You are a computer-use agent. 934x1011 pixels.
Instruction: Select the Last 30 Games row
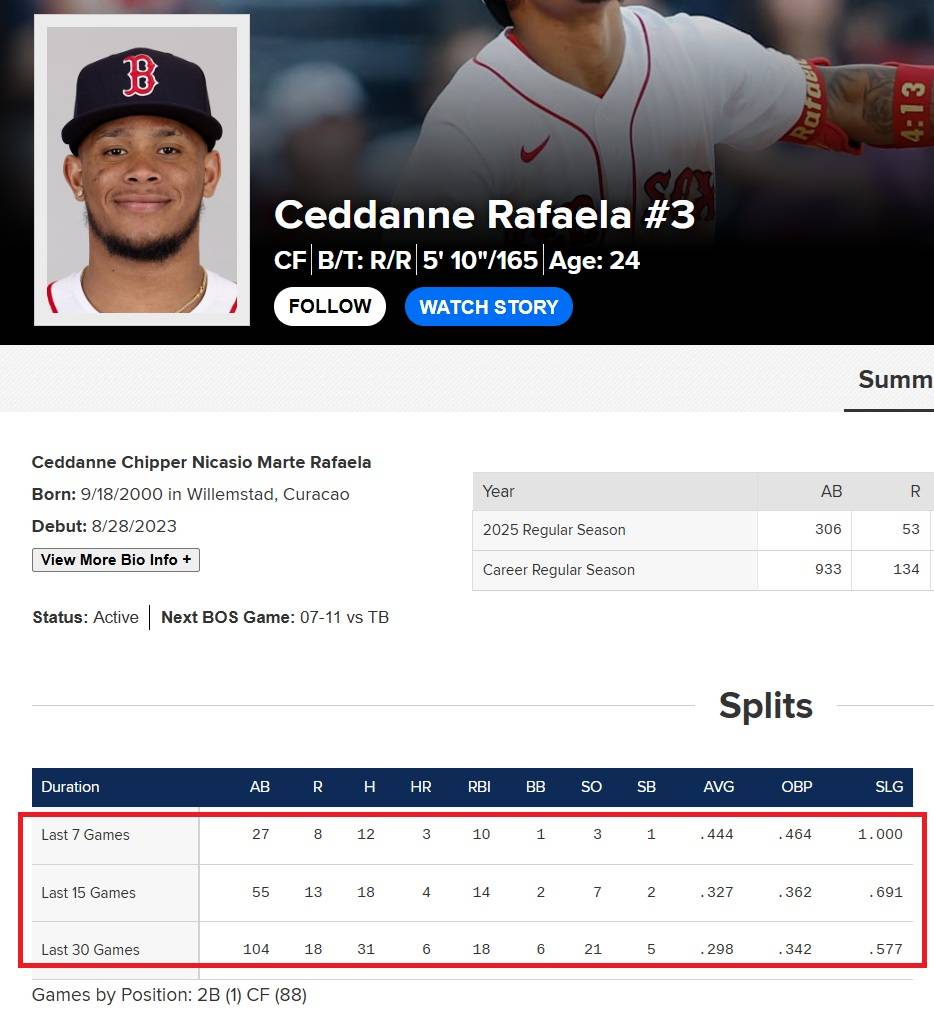[x=91, y=950]
